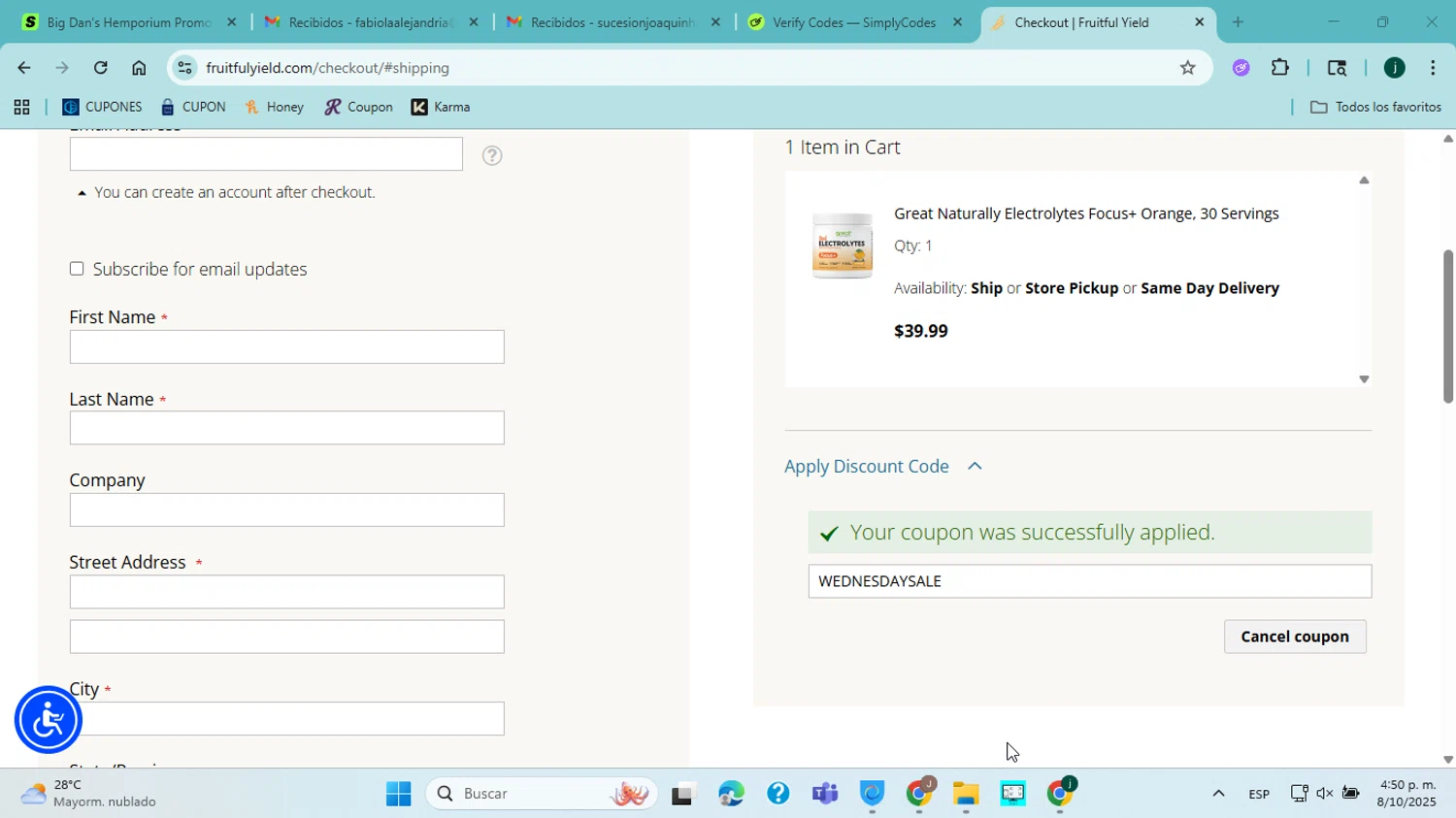The height and width of the screenshot is (818, 1456).
Task: Click the page scrollbar down arrow
Action: click(x=1447, y=760)
